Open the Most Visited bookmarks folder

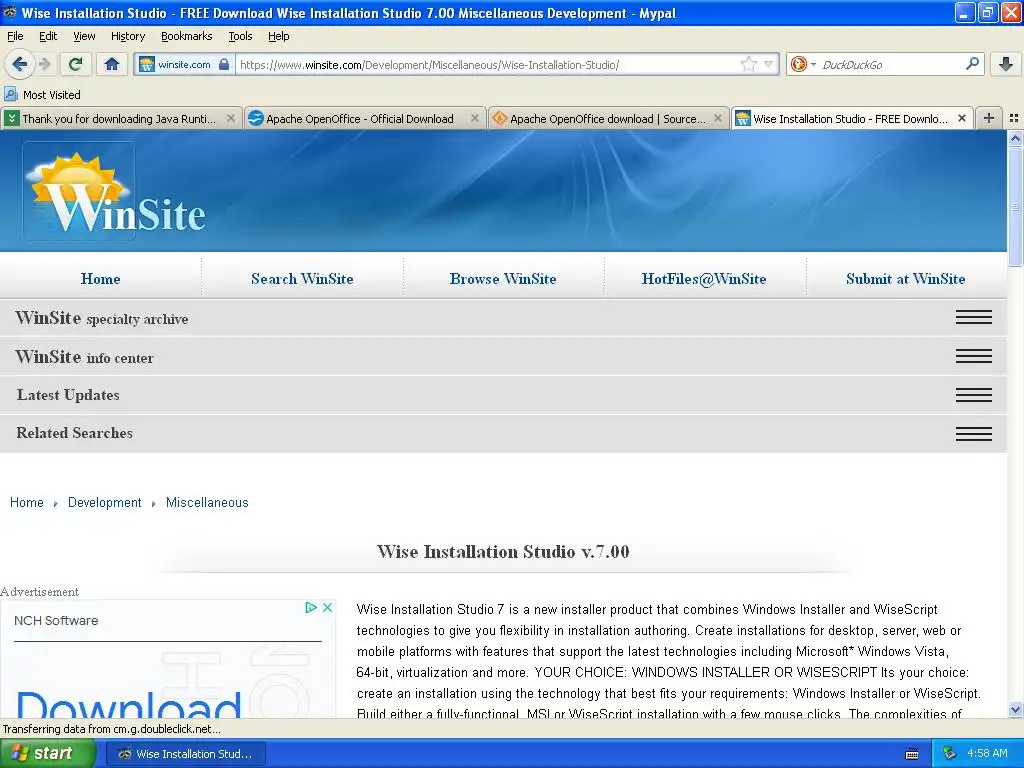tap(43, 95)
